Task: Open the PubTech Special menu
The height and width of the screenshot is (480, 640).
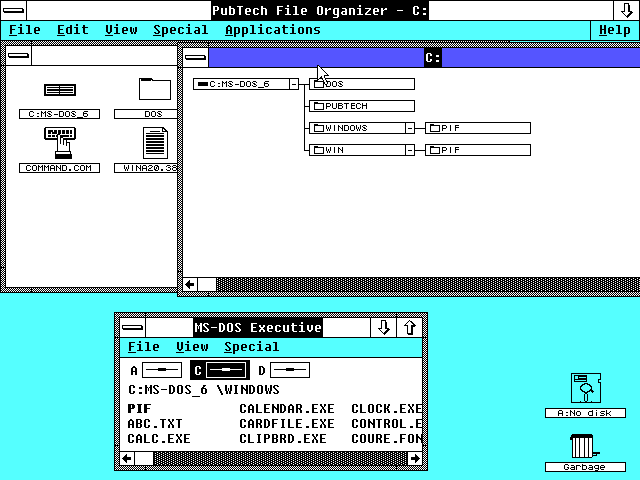Action: pos(180,30)
